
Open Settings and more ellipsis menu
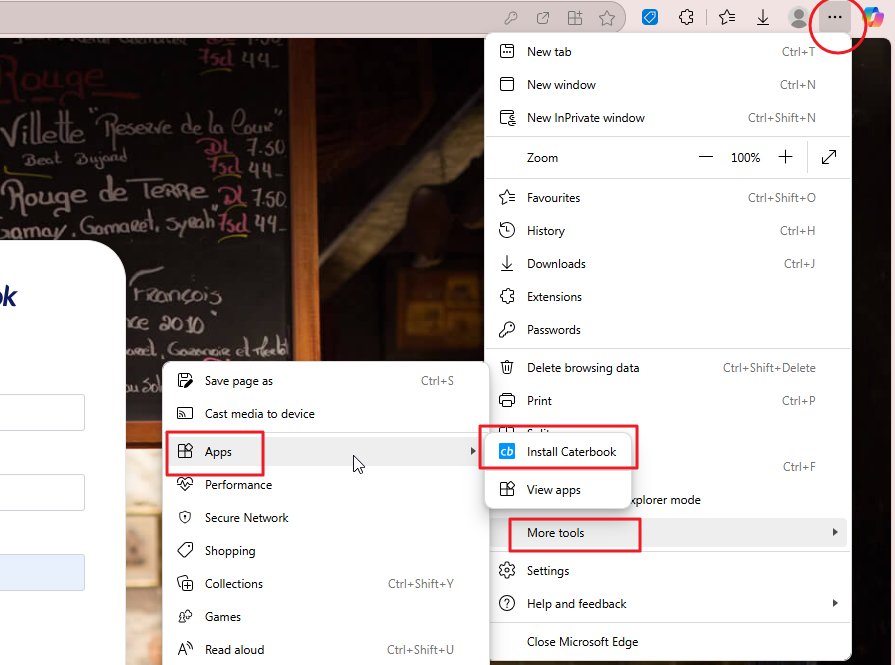[x=834, y=17]
